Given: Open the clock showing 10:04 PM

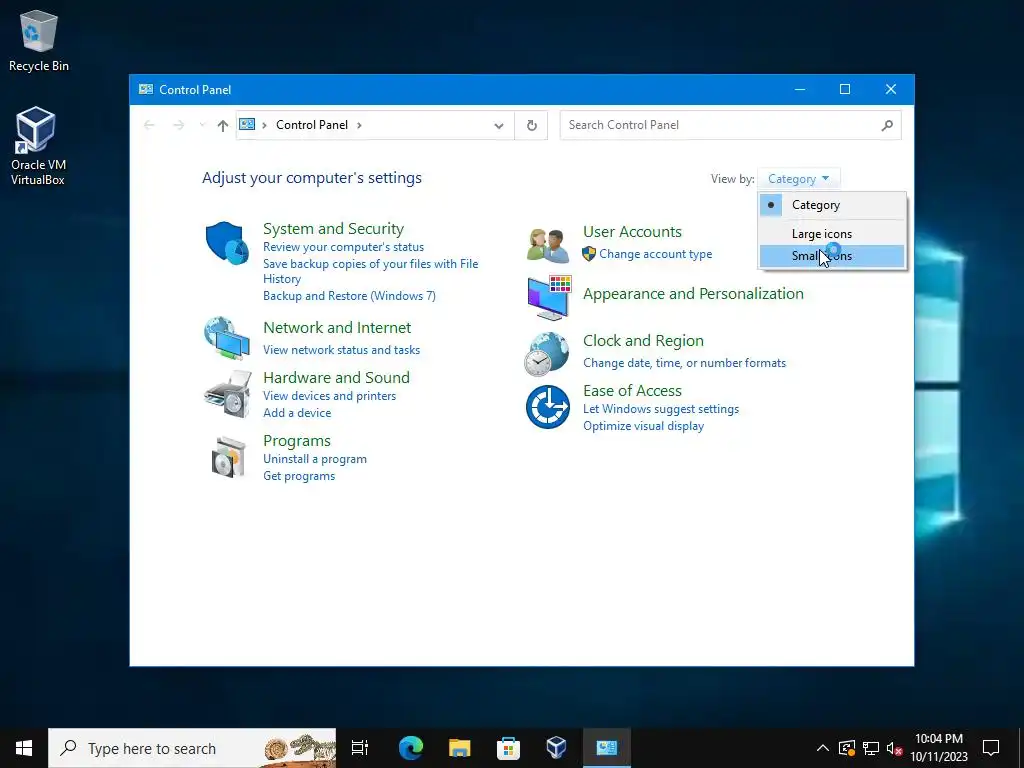Looking at the screenshot, I should tap(938, 748).
